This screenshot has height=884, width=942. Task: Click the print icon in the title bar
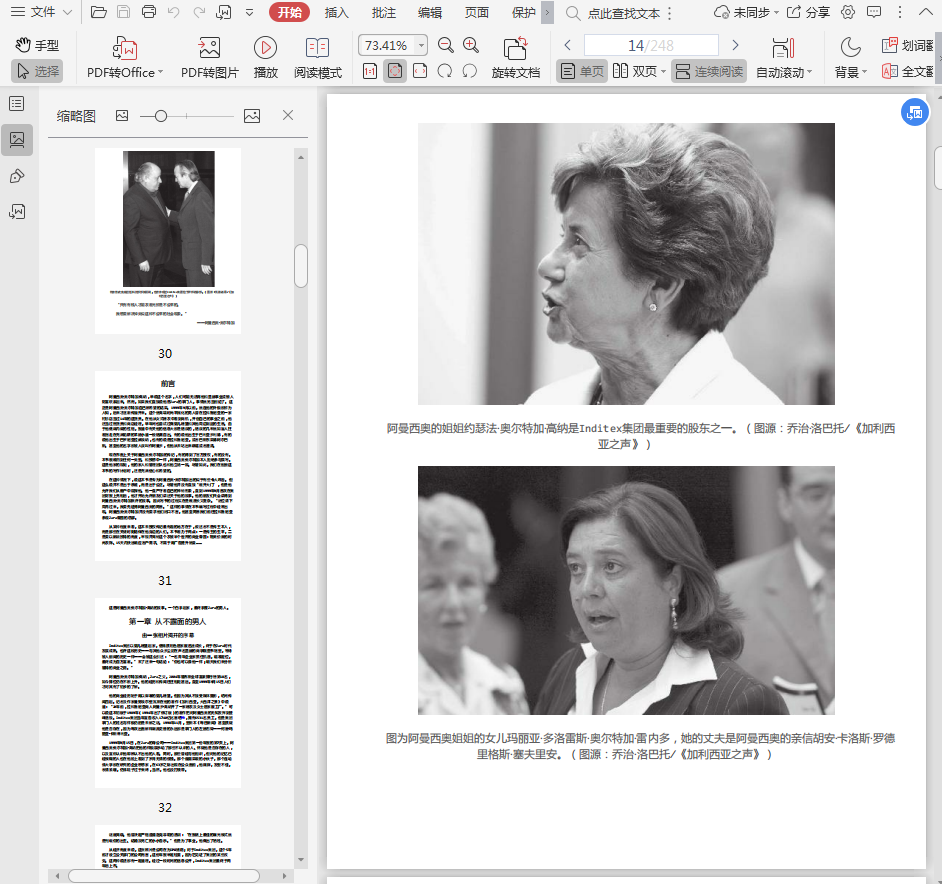pos(149,13)
